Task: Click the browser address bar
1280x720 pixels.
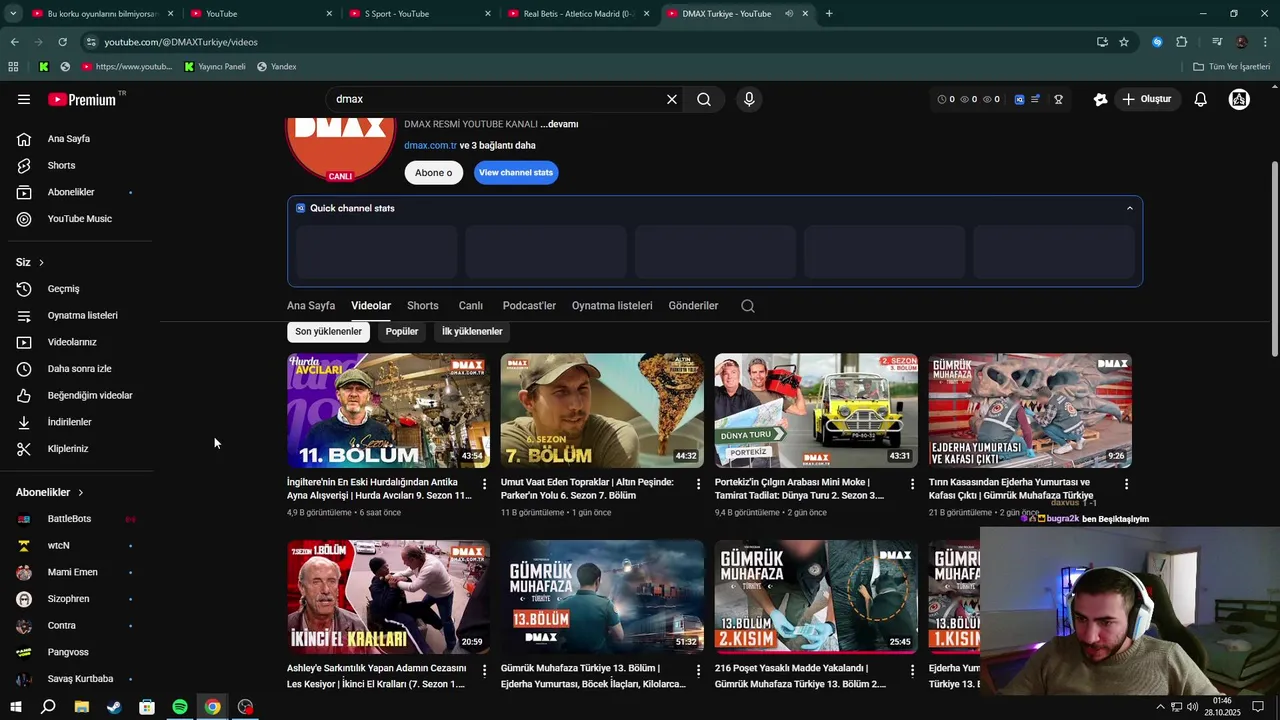Action: point(590,42)
